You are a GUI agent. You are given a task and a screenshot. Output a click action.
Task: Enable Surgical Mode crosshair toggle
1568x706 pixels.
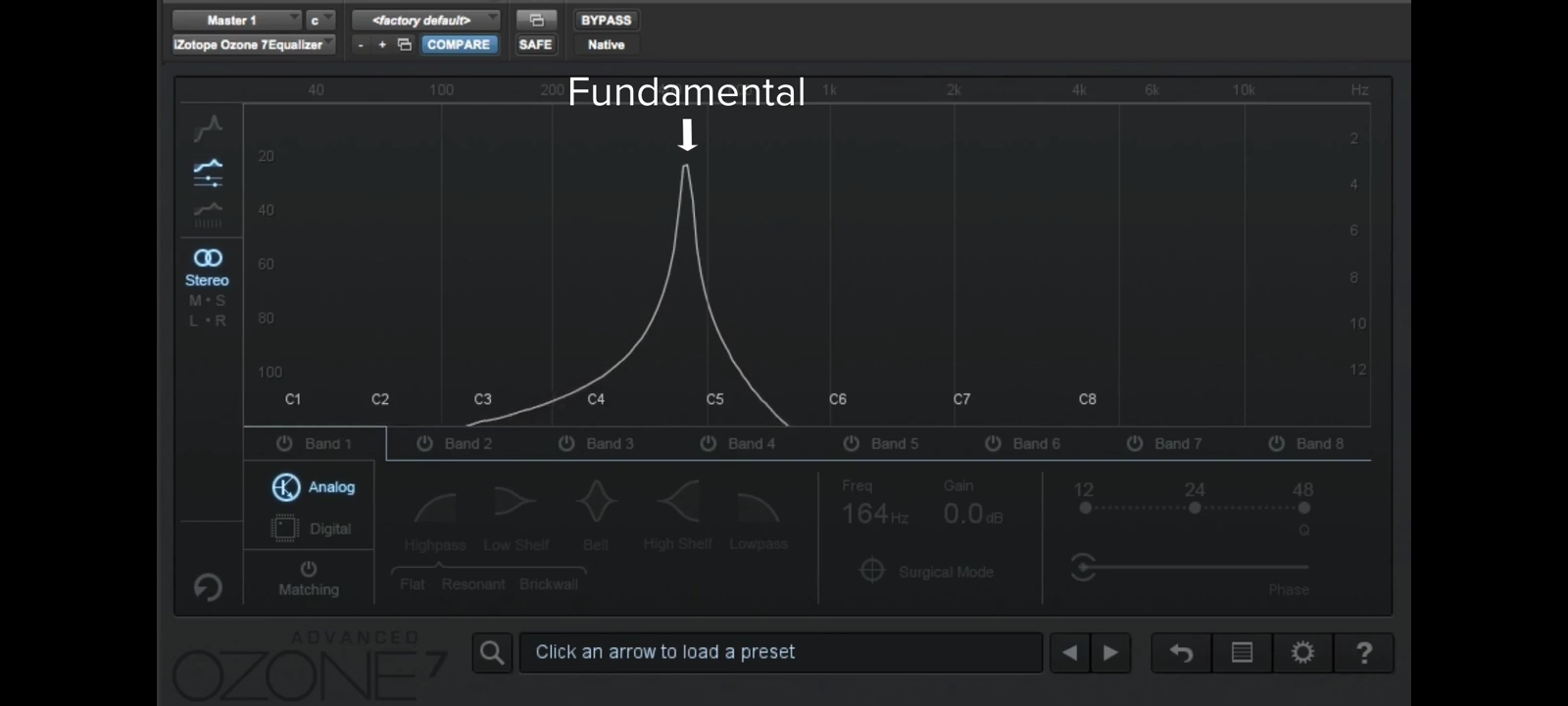coord(872,571)
